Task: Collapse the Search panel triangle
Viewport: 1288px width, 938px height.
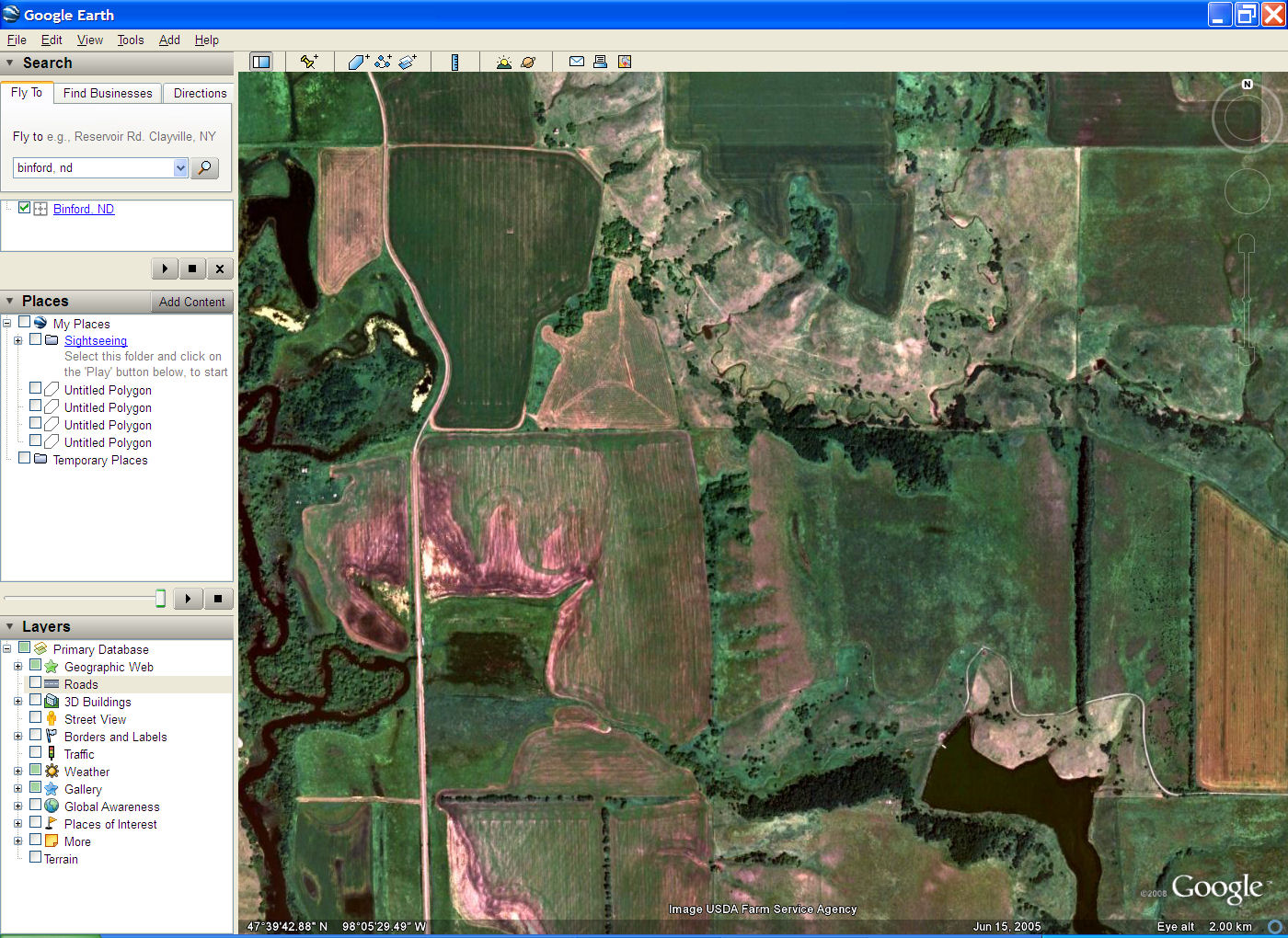Action: tap(10, 63)
